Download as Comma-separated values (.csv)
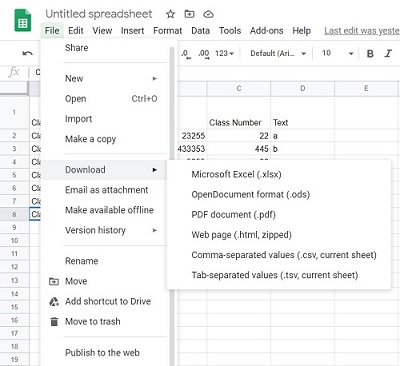This screenshot has height=366, width=400. coord(284,255)
